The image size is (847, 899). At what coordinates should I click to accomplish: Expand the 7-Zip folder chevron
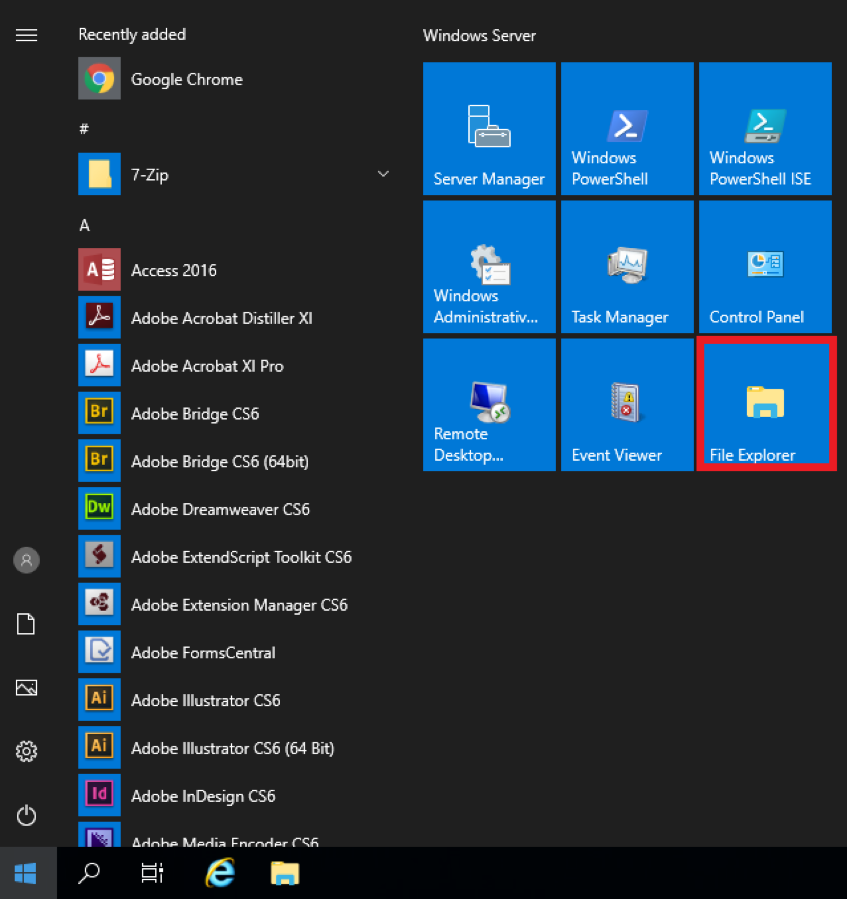[383, 174]
